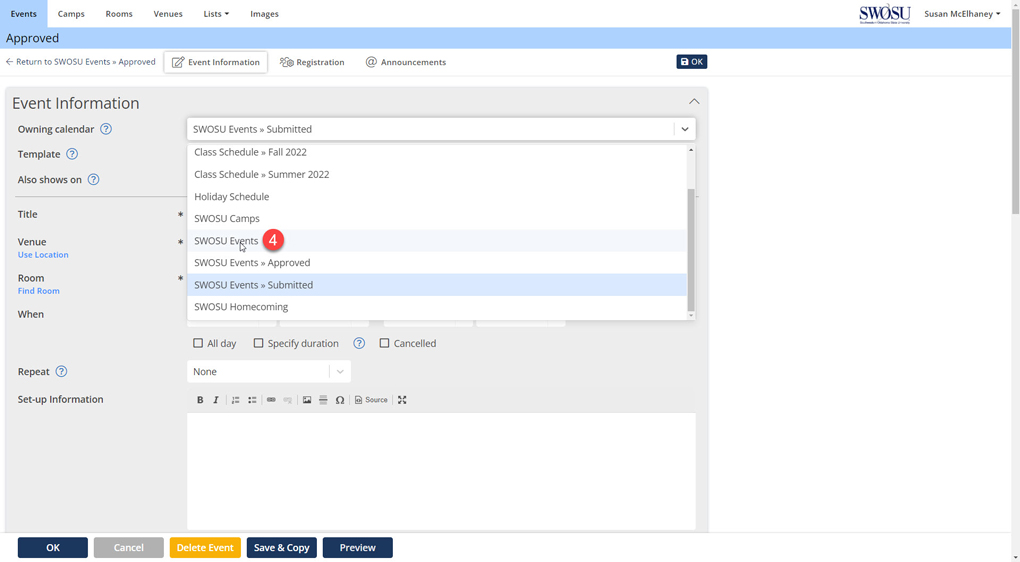This screenshot has height=562, width=1020.
Task: Click the Preview button
Action: click(x=358, y=548)
